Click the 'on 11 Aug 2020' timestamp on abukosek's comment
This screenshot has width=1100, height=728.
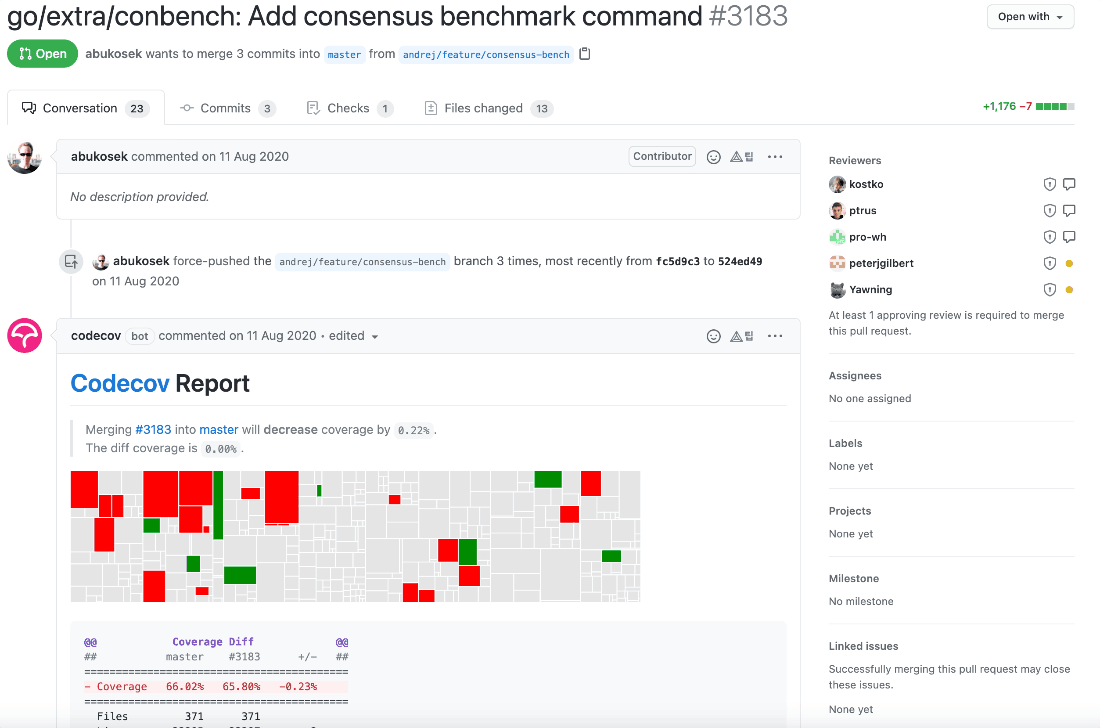[245, 156]
